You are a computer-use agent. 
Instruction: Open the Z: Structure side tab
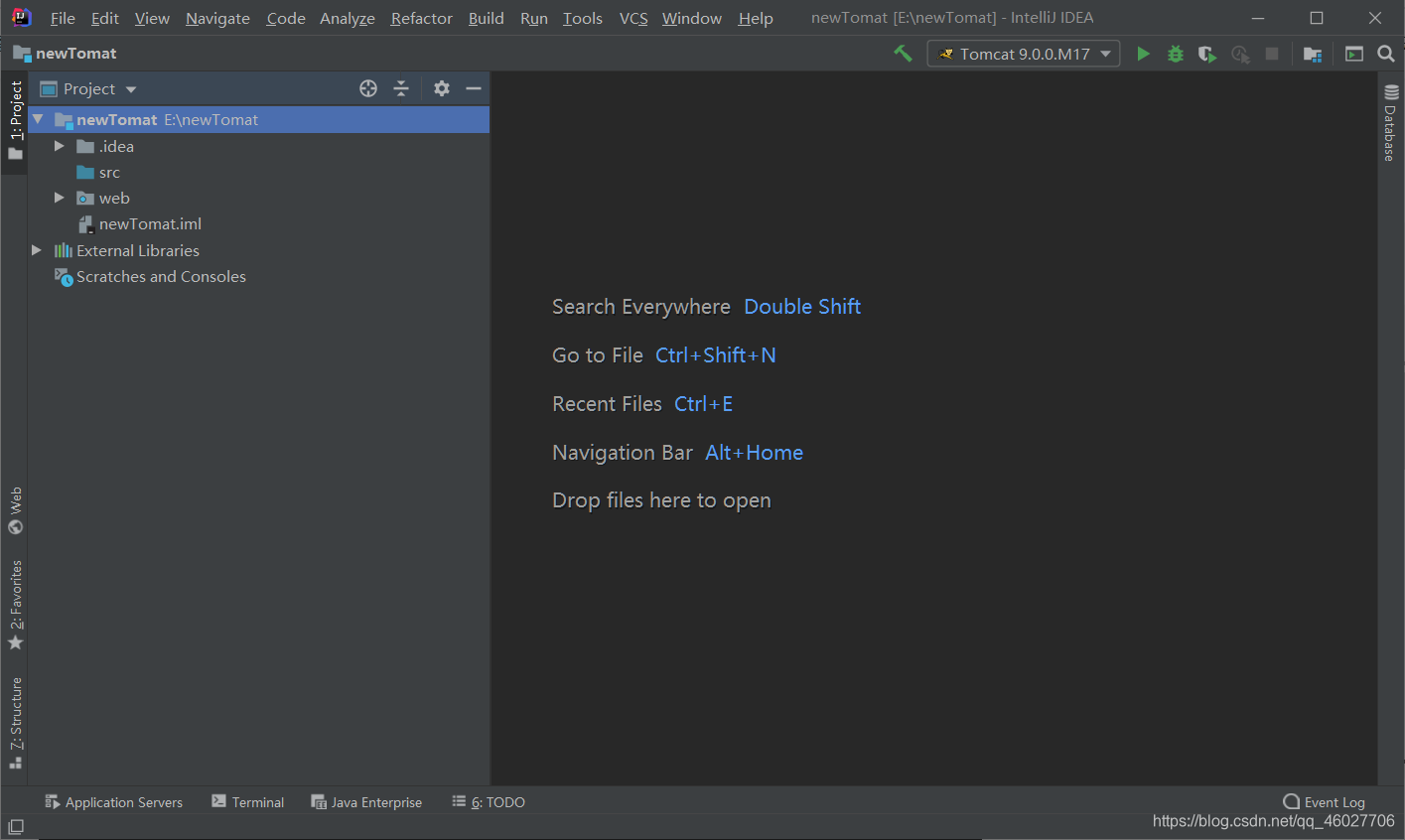(x=15, y=723)
